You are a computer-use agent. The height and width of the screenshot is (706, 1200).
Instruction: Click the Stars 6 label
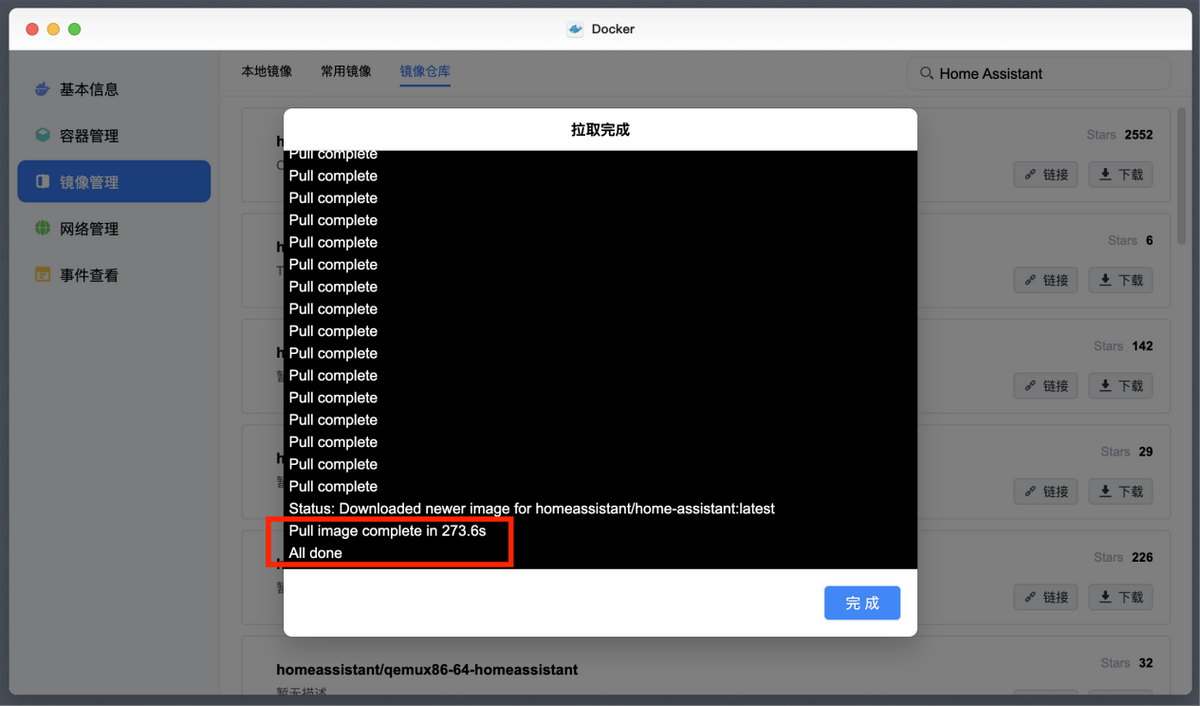tap(1130, 240)
